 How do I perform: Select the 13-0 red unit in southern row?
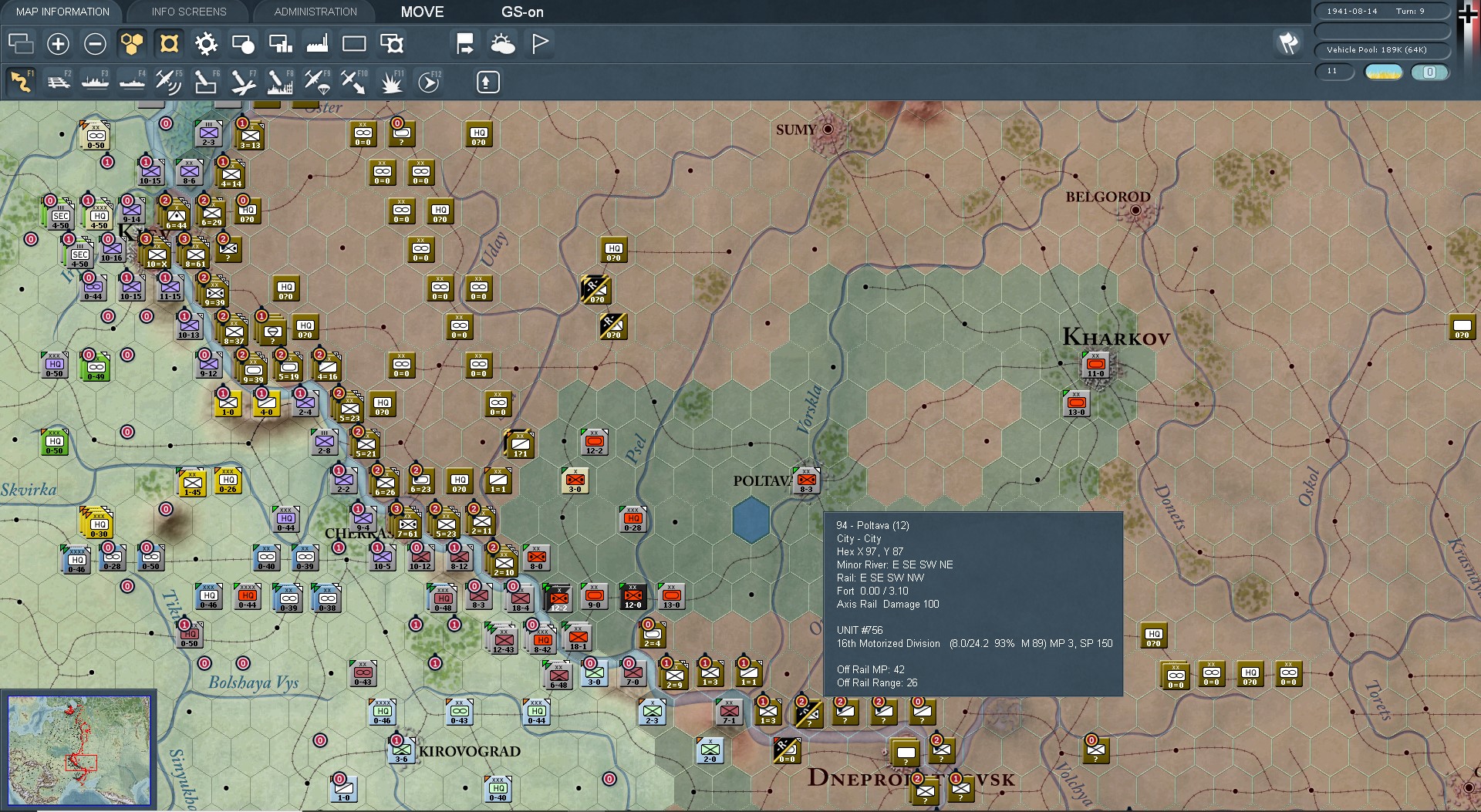671,596
